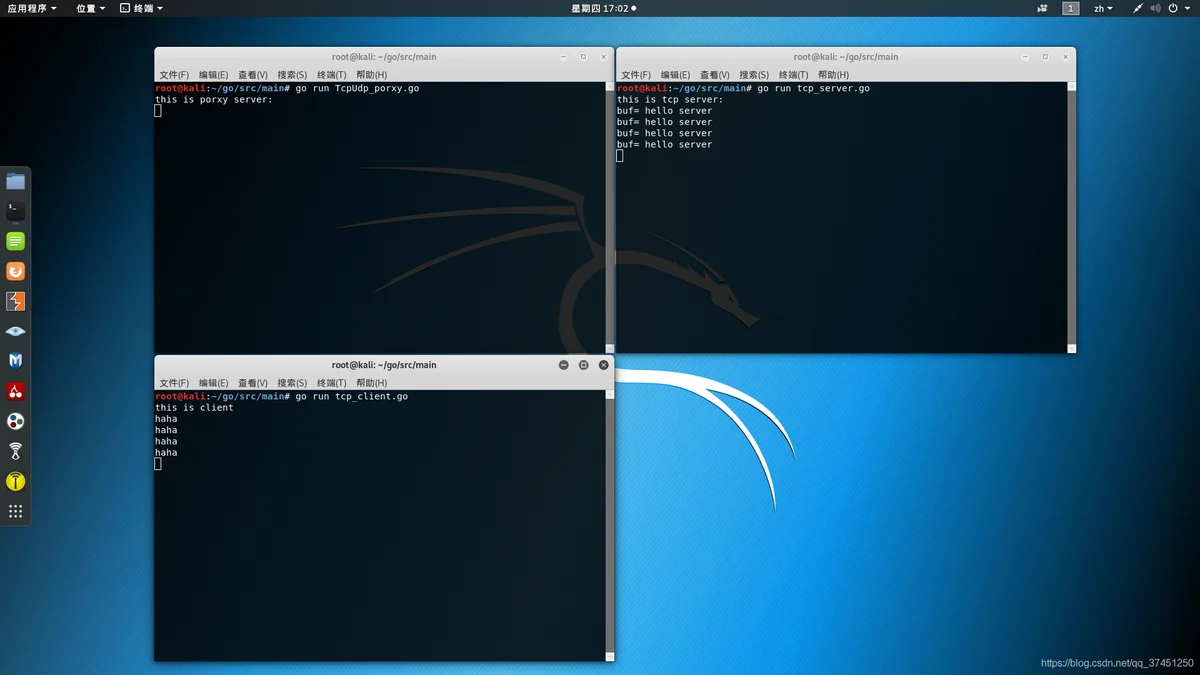Open 编辑(E) menu in the porxy terminal

(x=213, y=75)
